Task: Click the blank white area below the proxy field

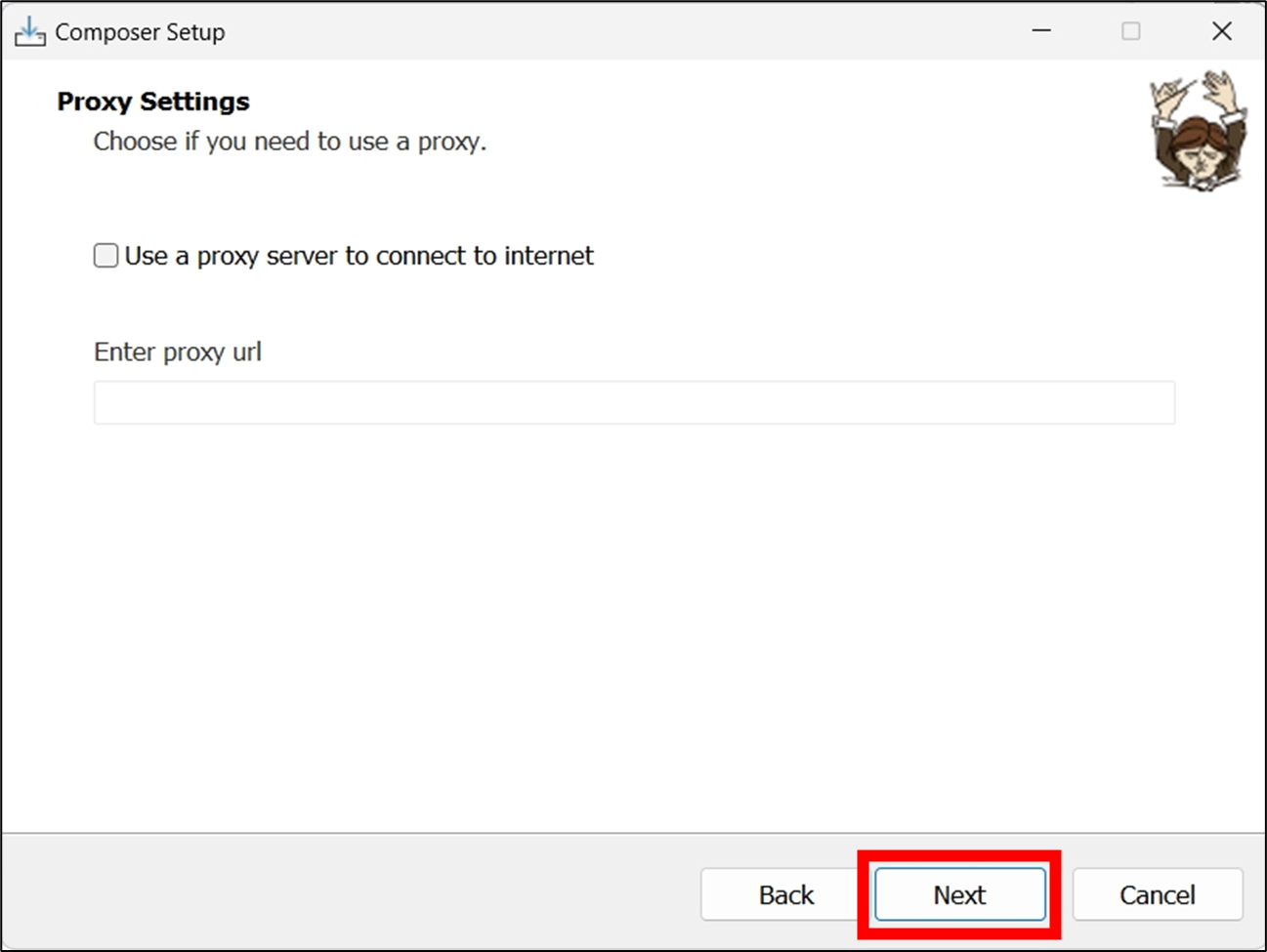Action: (633, 625)
